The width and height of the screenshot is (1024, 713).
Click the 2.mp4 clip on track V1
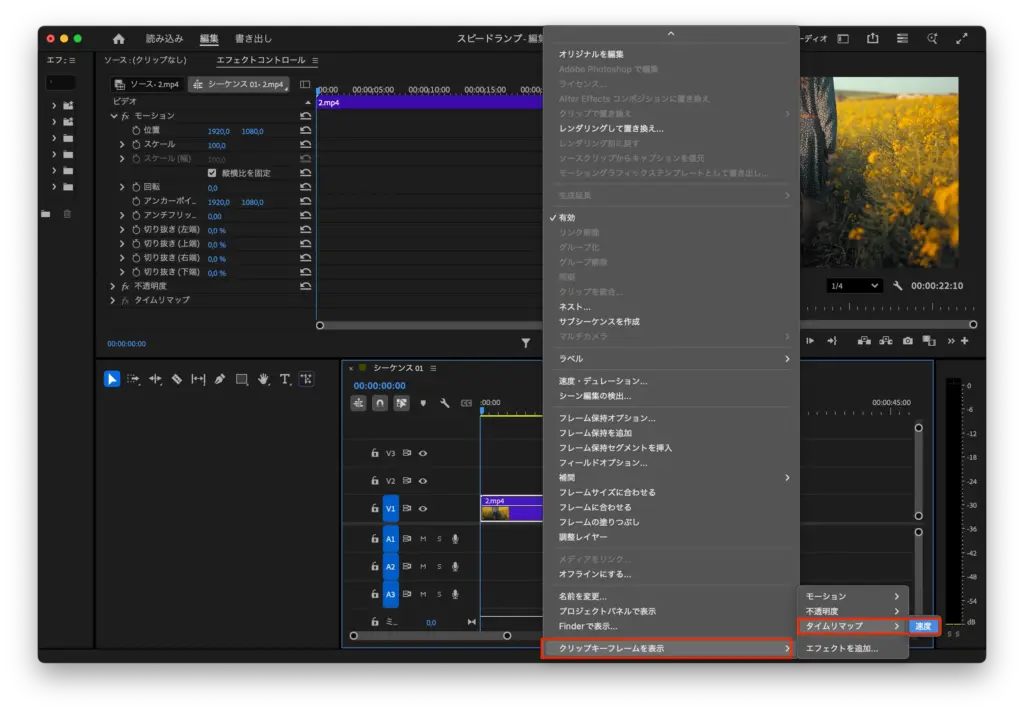click(x=511, y=509)
